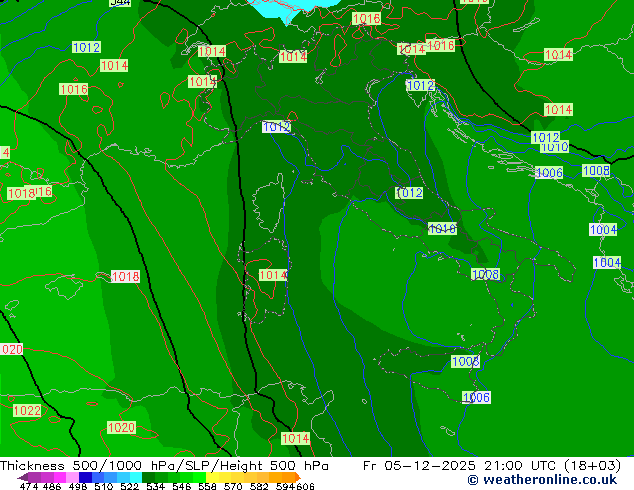Click the white-background 1018 isobar label

(x=125, y=277)
